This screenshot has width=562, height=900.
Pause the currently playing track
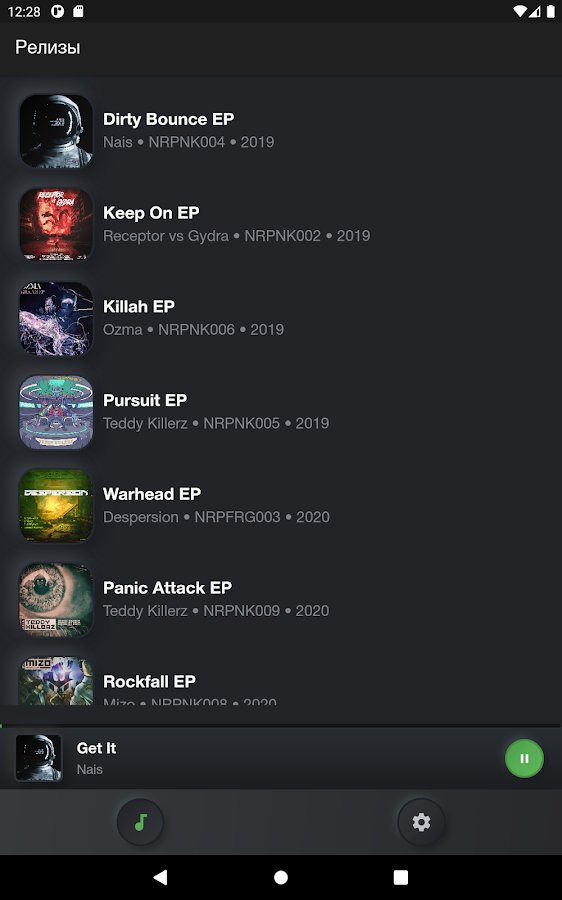tap(524, 758)
